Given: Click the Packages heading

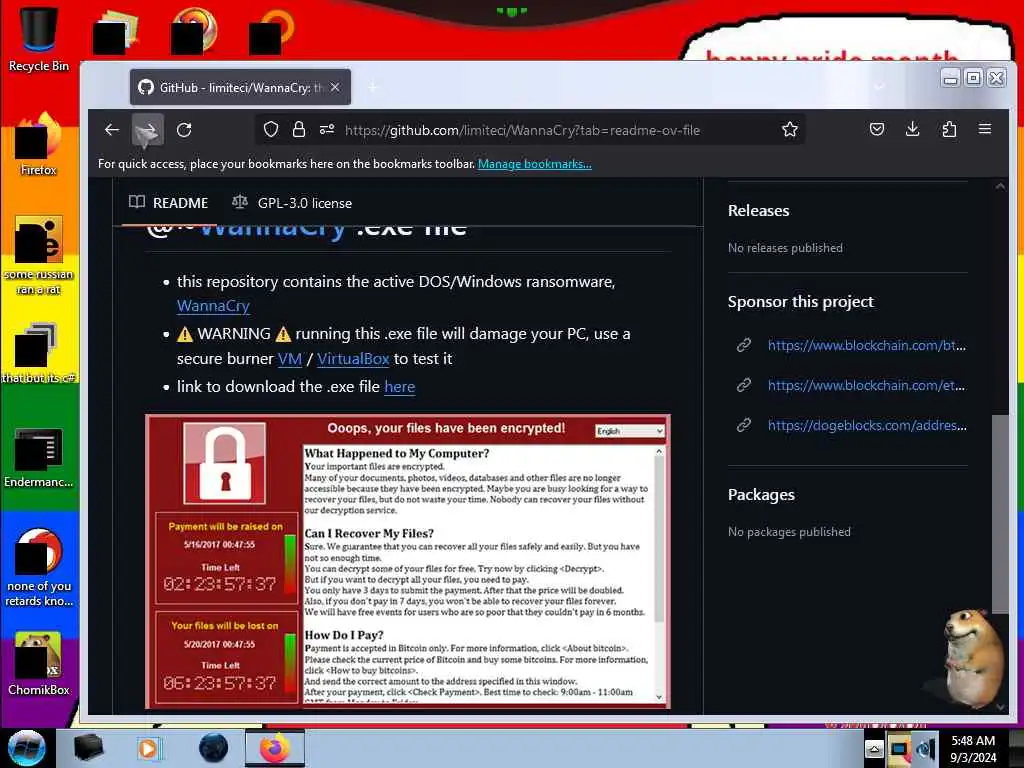Looking at the screenshot, I should (x=761, y=494).
